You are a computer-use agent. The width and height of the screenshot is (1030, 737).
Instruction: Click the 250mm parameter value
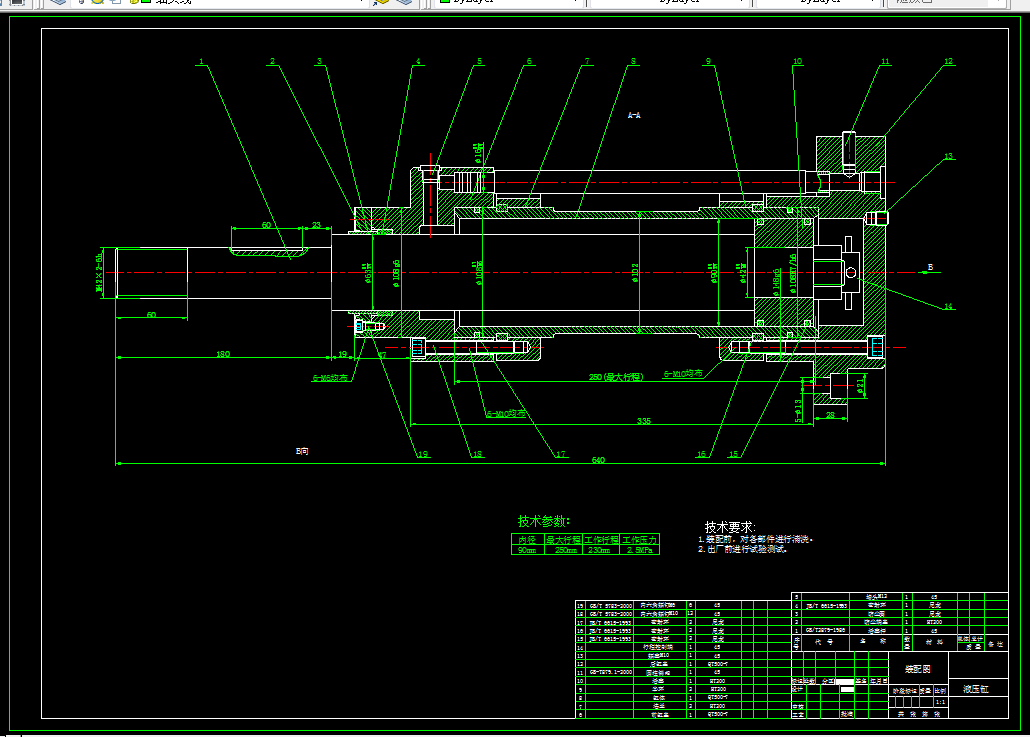565,550
